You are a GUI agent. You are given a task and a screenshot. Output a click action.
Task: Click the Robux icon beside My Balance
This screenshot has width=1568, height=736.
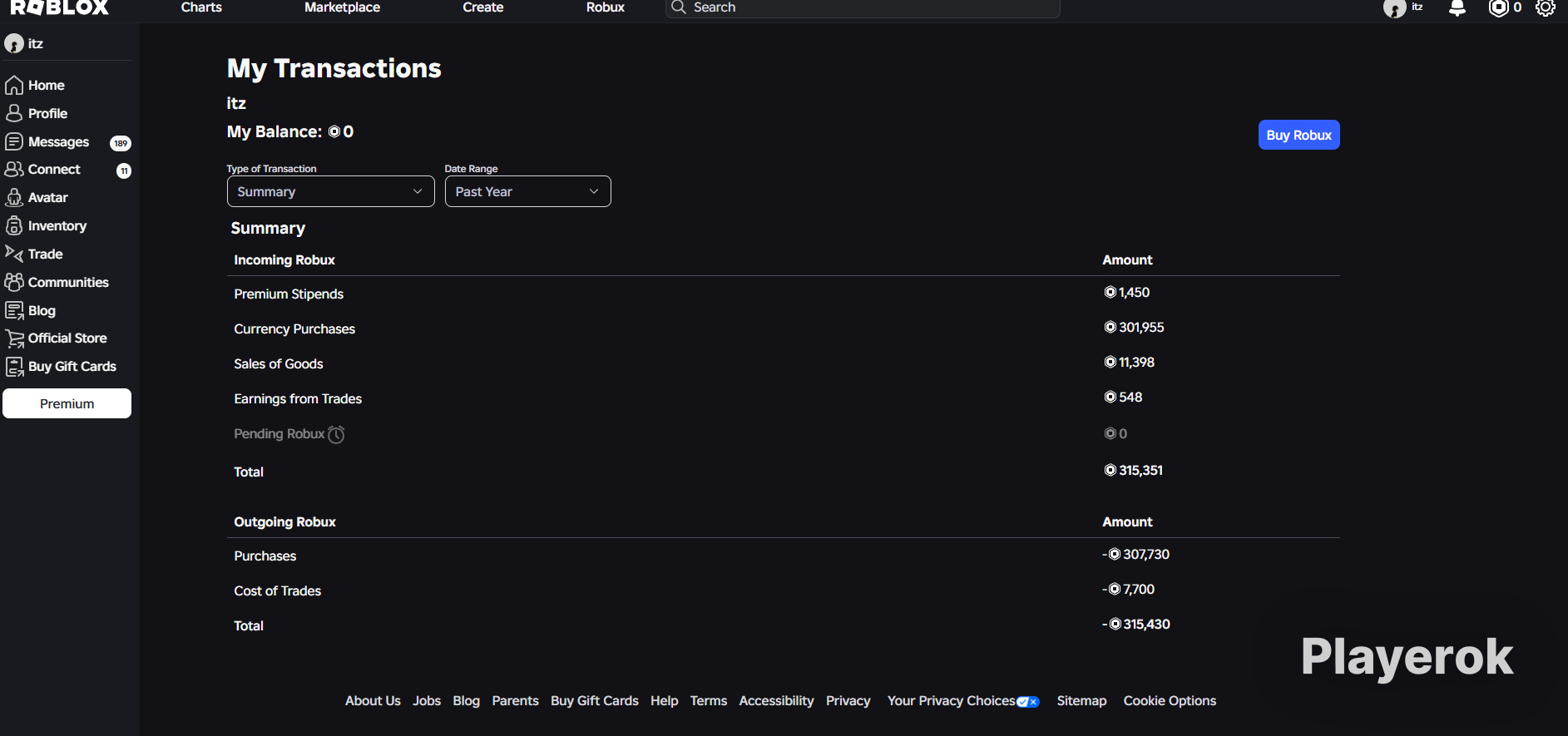coord(334,131)
